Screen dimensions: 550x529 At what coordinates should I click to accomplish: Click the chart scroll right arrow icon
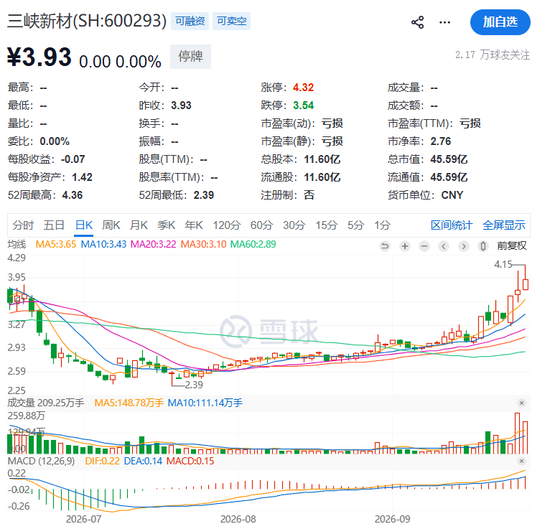[463, 246]
